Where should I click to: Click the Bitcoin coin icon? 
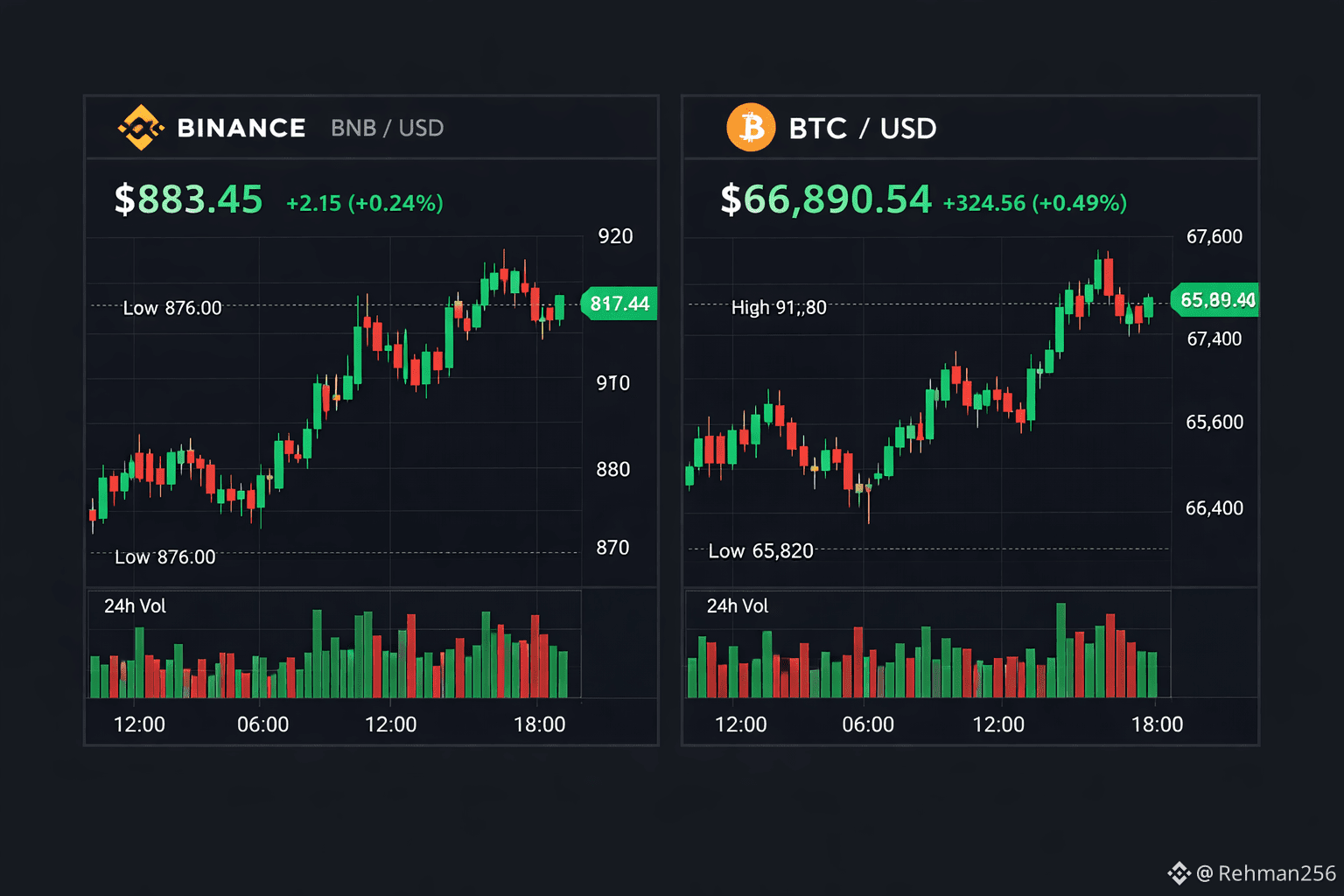(751, 128)
